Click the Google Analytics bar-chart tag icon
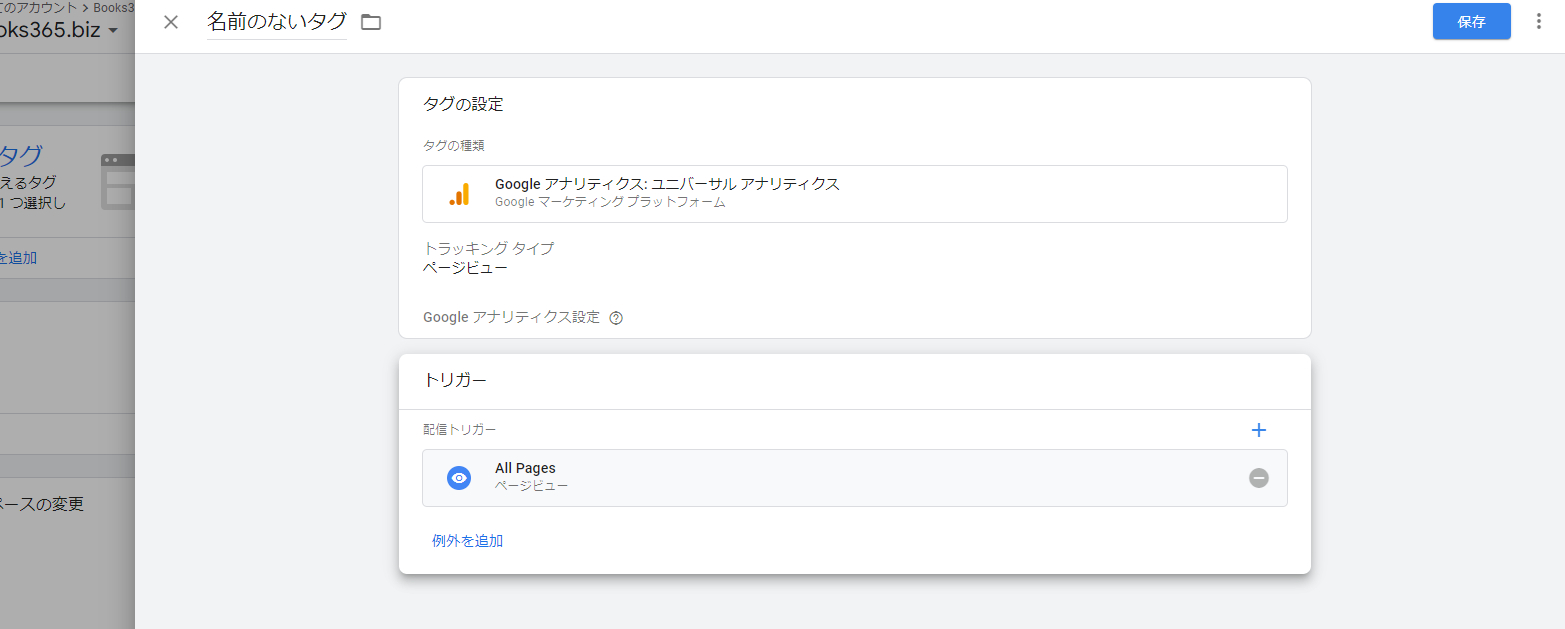 [x=461, y=192]
